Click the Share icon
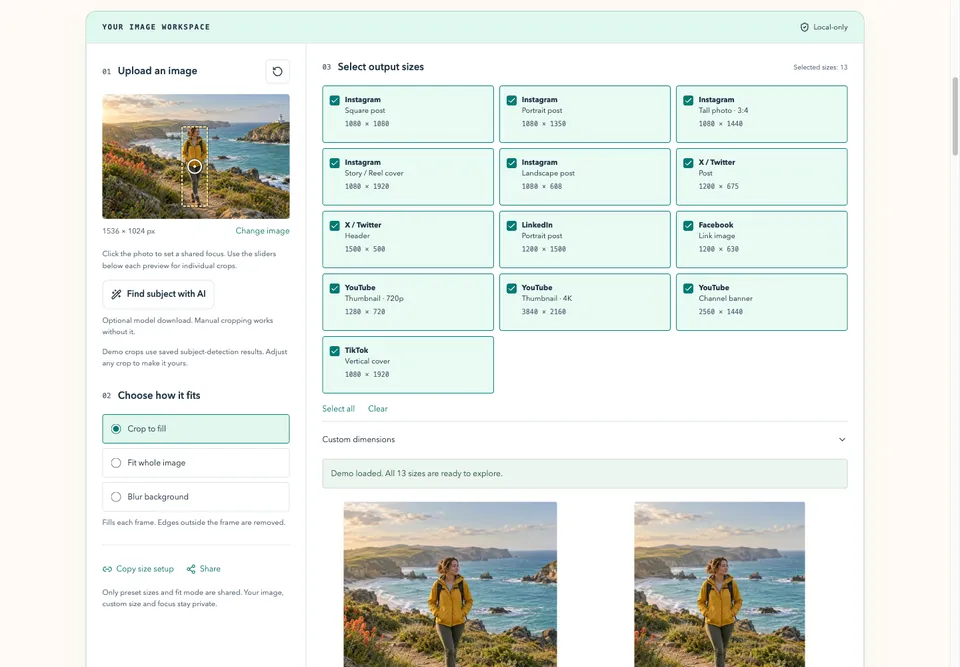This screenshot has width=960, height=667. pos(191,569)
